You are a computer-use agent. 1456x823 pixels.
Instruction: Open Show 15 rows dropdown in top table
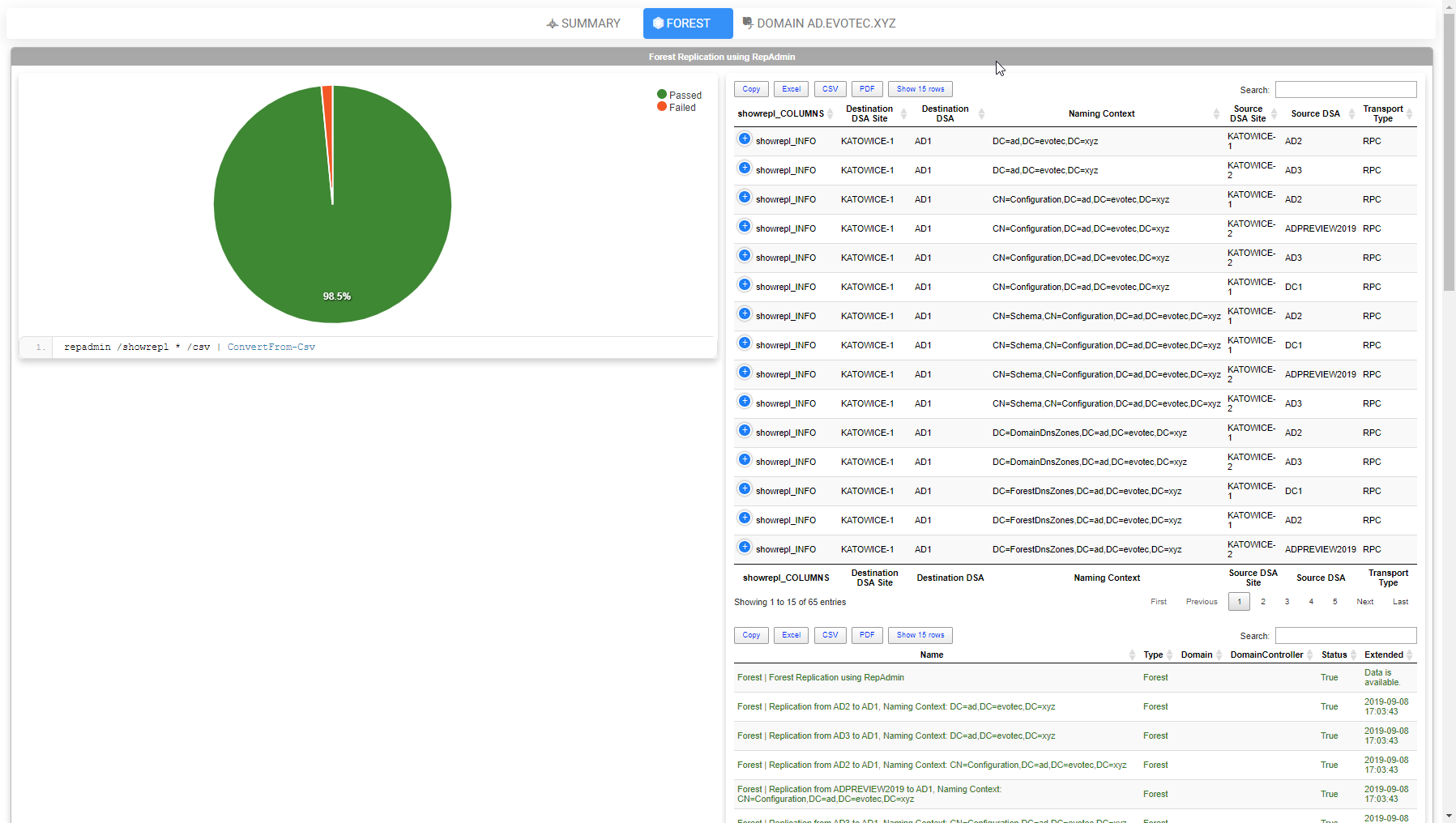pos(920,89)
